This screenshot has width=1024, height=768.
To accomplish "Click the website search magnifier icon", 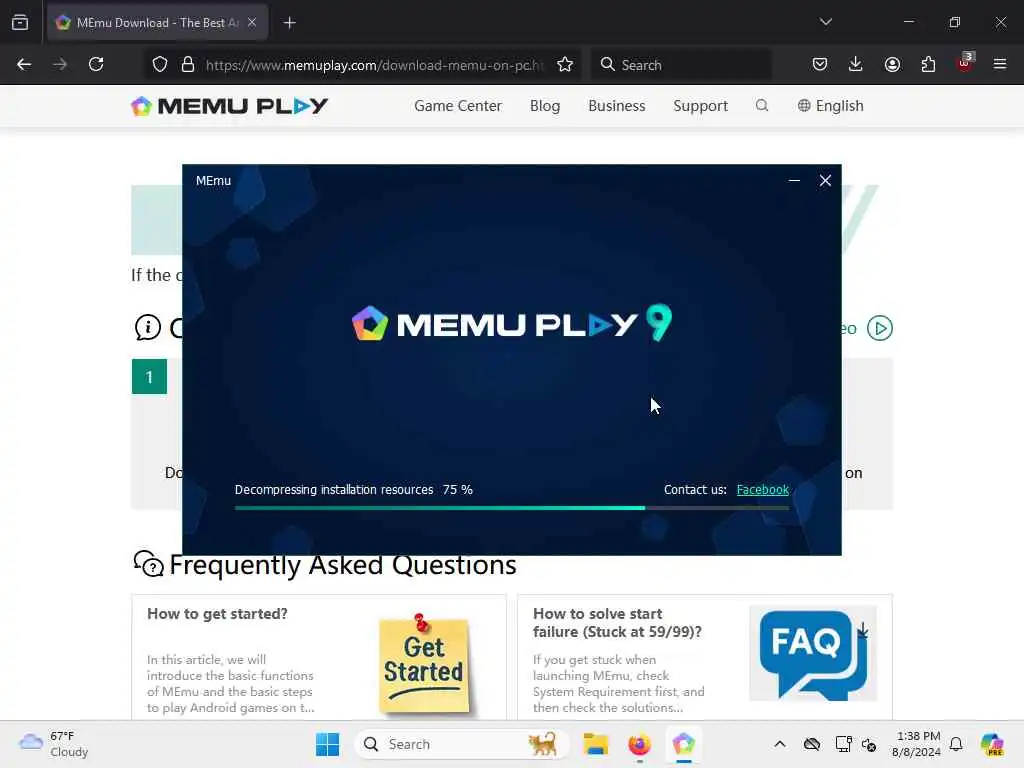I will tap(761, 105).
